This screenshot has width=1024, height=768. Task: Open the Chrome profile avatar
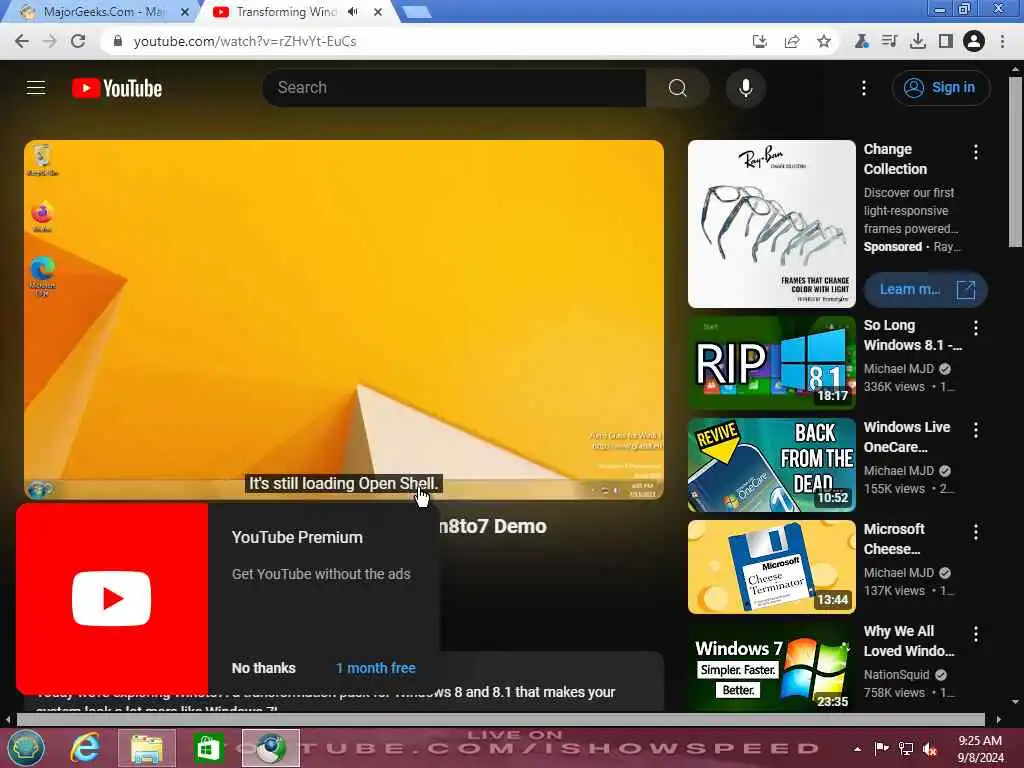coord(973,41)
